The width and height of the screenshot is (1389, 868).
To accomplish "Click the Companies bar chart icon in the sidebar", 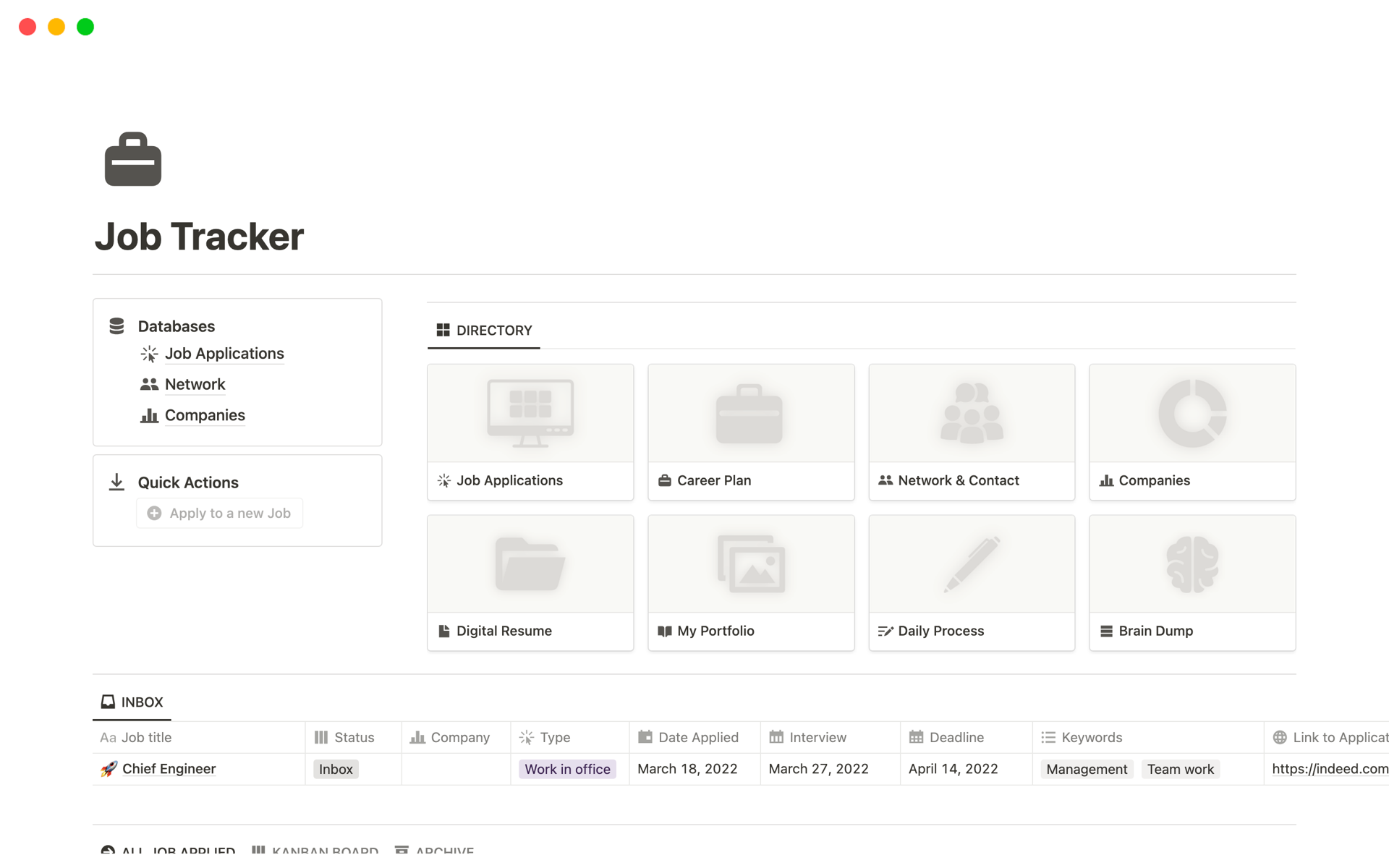I will tap(148, 415).
